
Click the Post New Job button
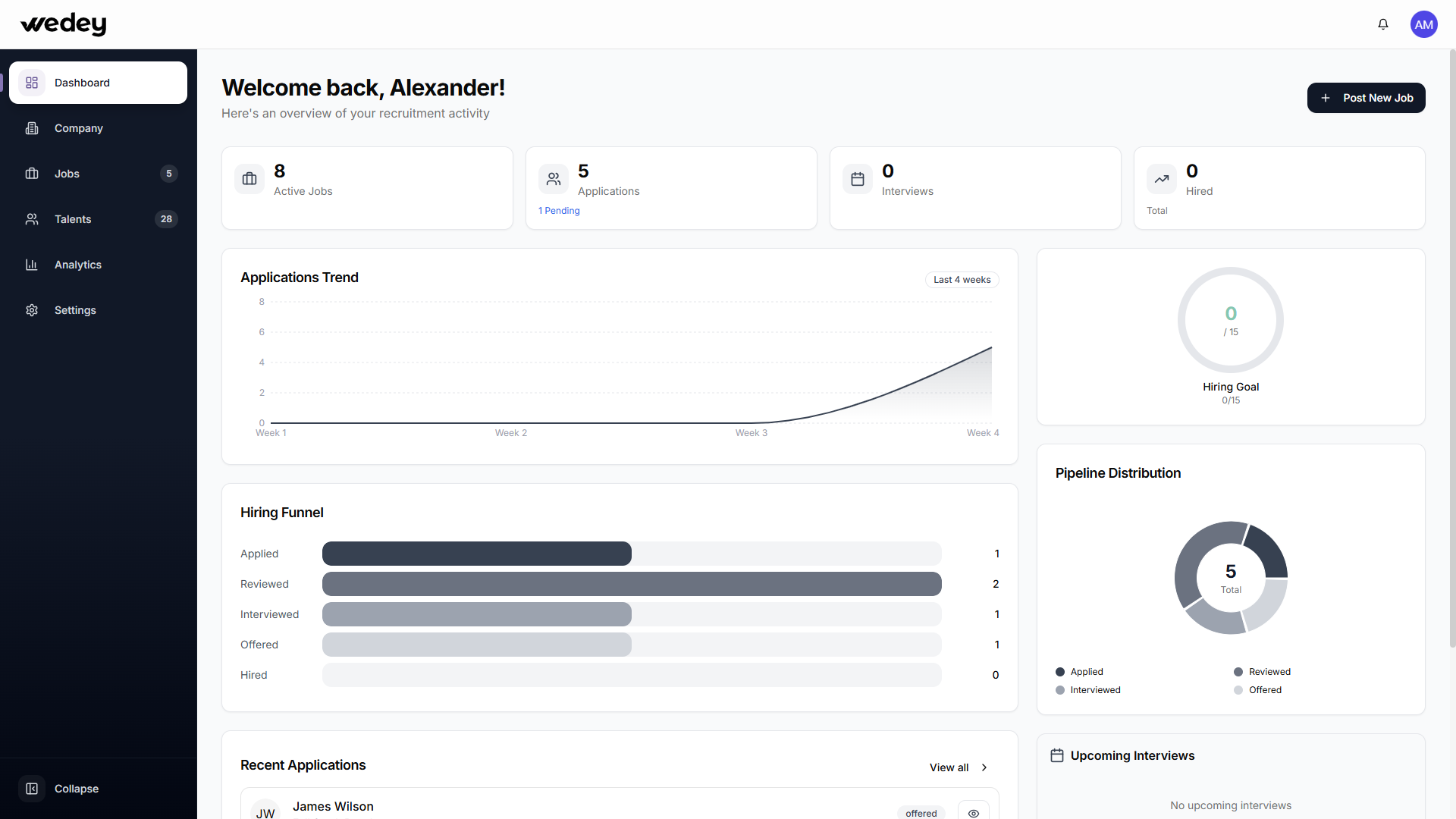pos(1366,98)
